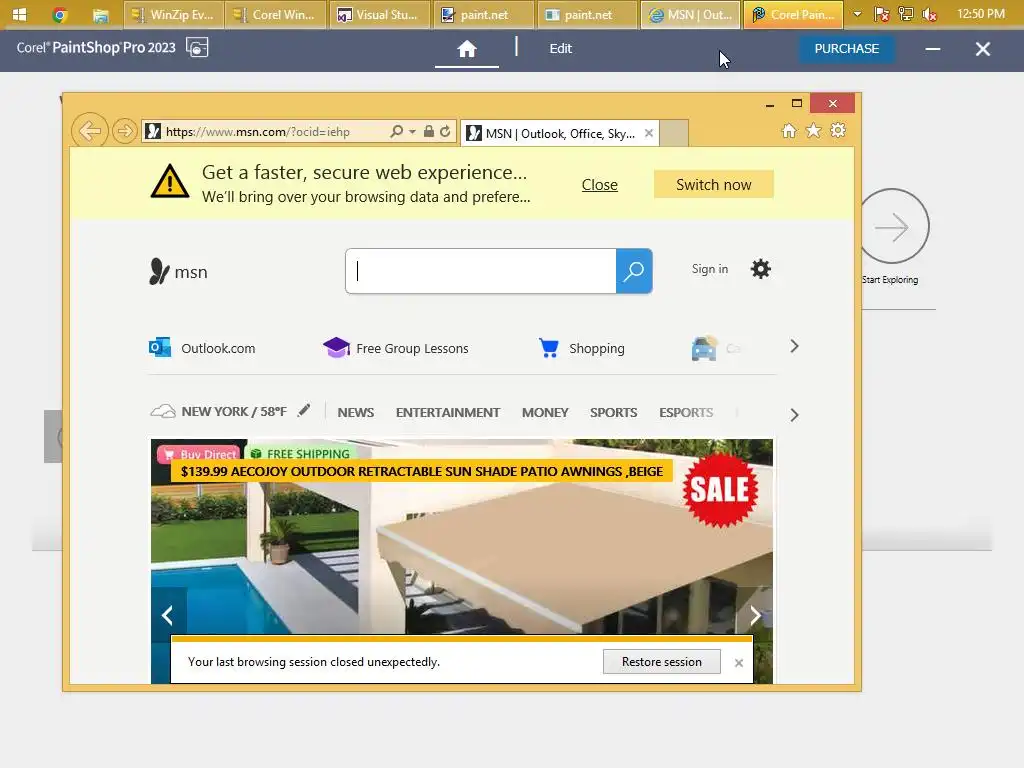
Task: Select the MSN | Outlook, Office, Sky... tab
Action: pyautogui.click(x=558, y=134)
